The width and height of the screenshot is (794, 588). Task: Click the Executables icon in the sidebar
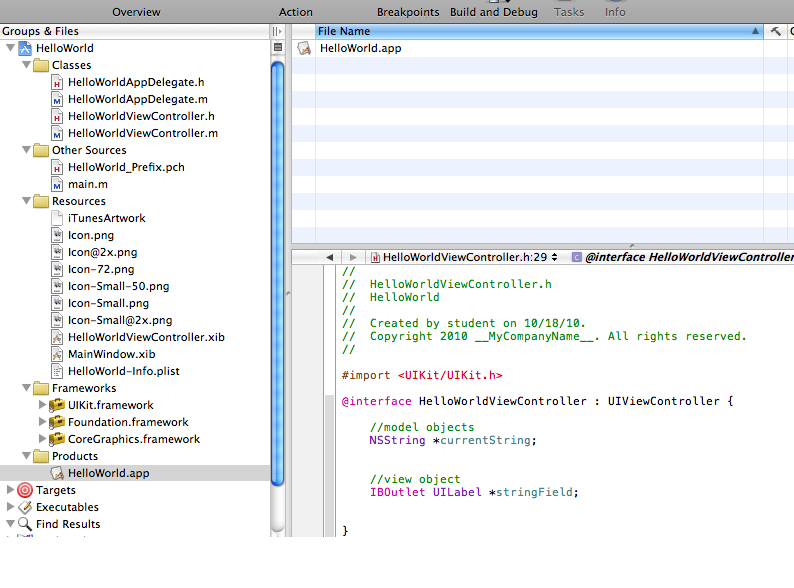click(25, 507)
